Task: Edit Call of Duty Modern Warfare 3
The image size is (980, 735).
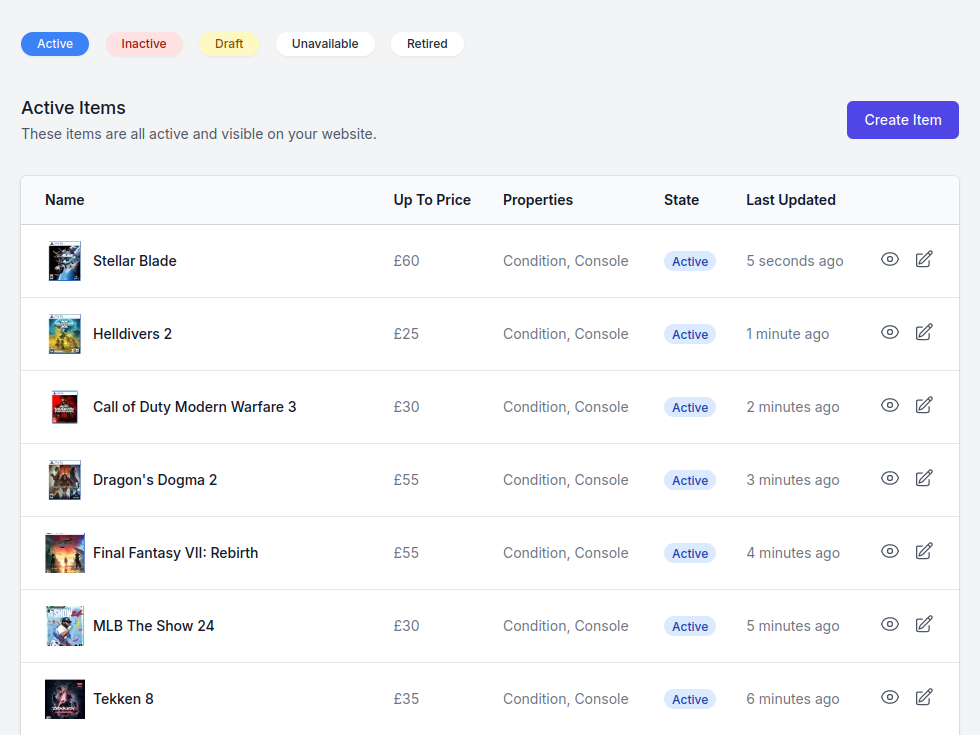Action: pos(924,406)
